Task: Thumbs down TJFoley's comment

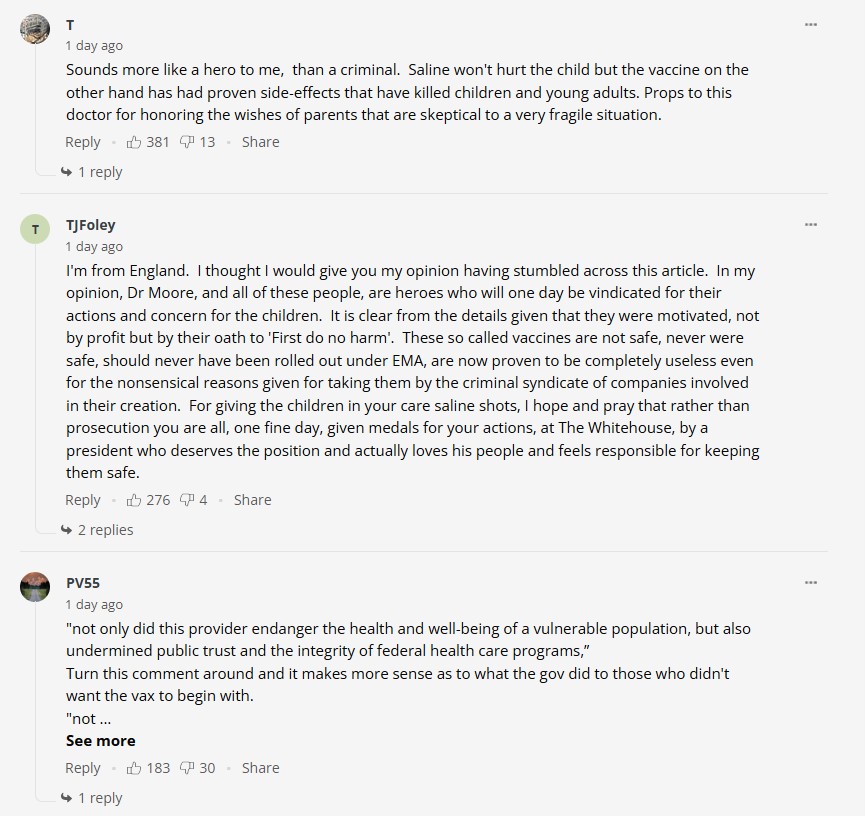Action: pyautogui.click(x=186, y=500)
